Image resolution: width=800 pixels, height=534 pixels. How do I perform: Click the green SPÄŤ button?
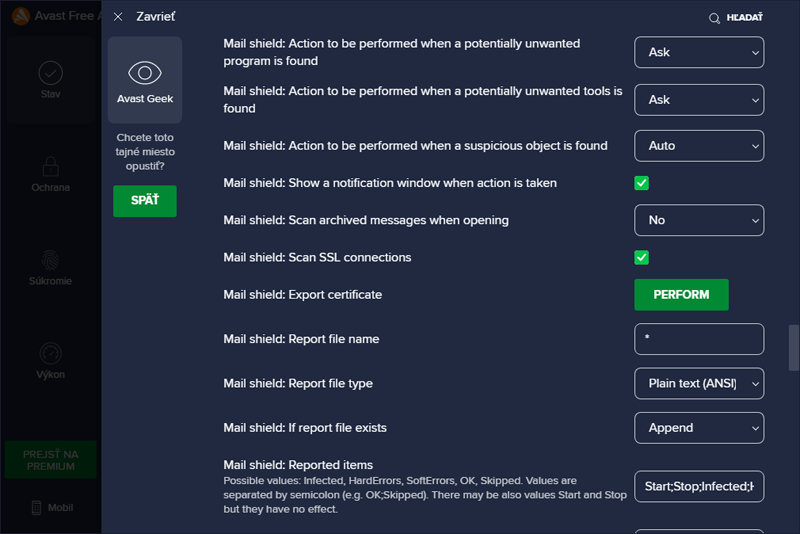click(145, 201)
